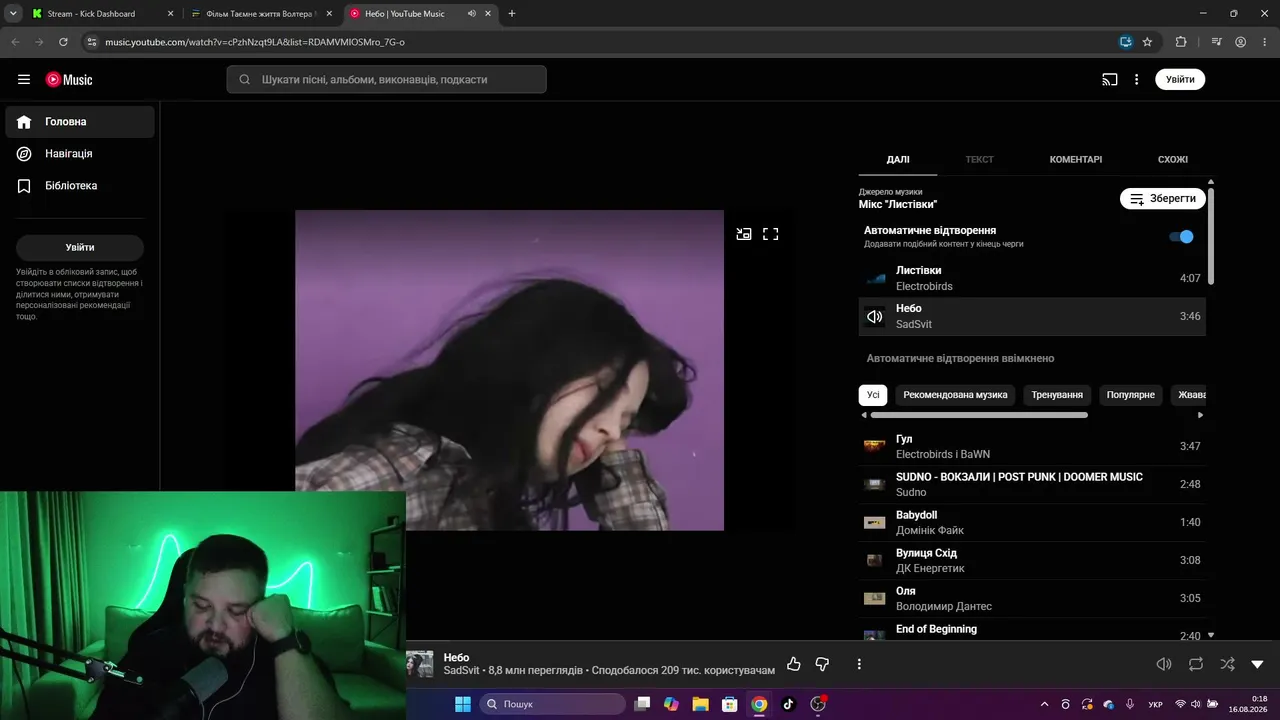The image size is (1280, 720).
Task: Play Листівки by Electrobirds from queue
Action: [x=1032, y=278]
